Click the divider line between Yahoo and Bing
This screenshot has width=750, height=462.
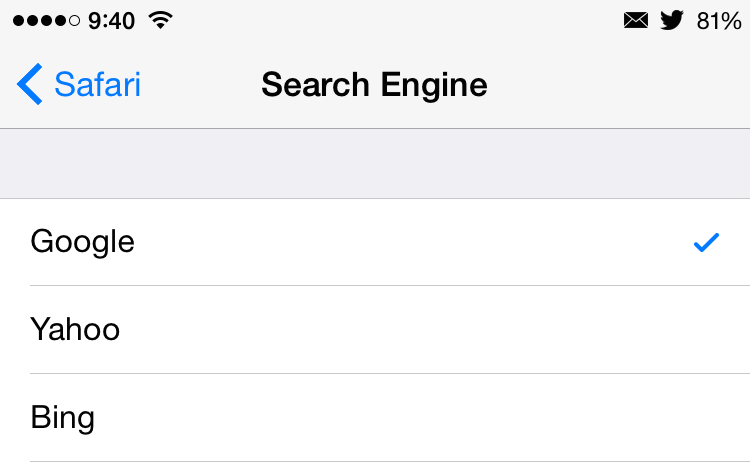390,373
